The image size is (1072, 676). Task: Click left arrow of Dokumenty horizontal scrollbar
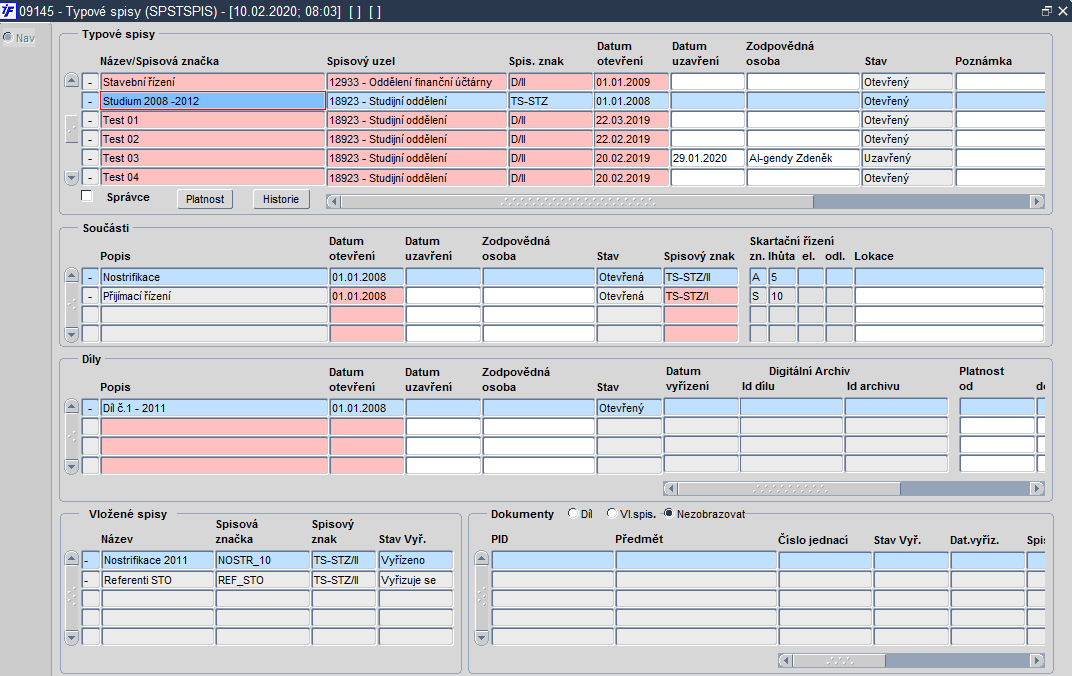[x=786, y=661]
